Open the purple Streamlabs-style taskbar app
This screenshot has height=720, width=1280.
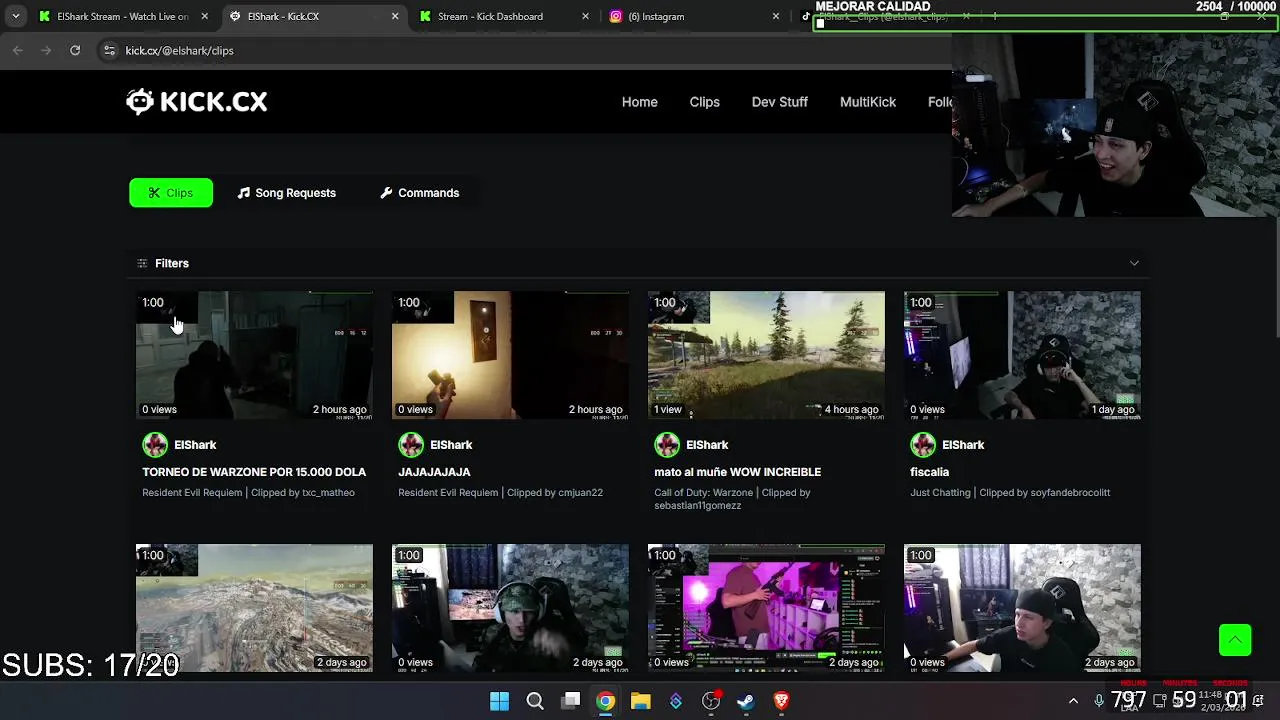coord(676,701)
